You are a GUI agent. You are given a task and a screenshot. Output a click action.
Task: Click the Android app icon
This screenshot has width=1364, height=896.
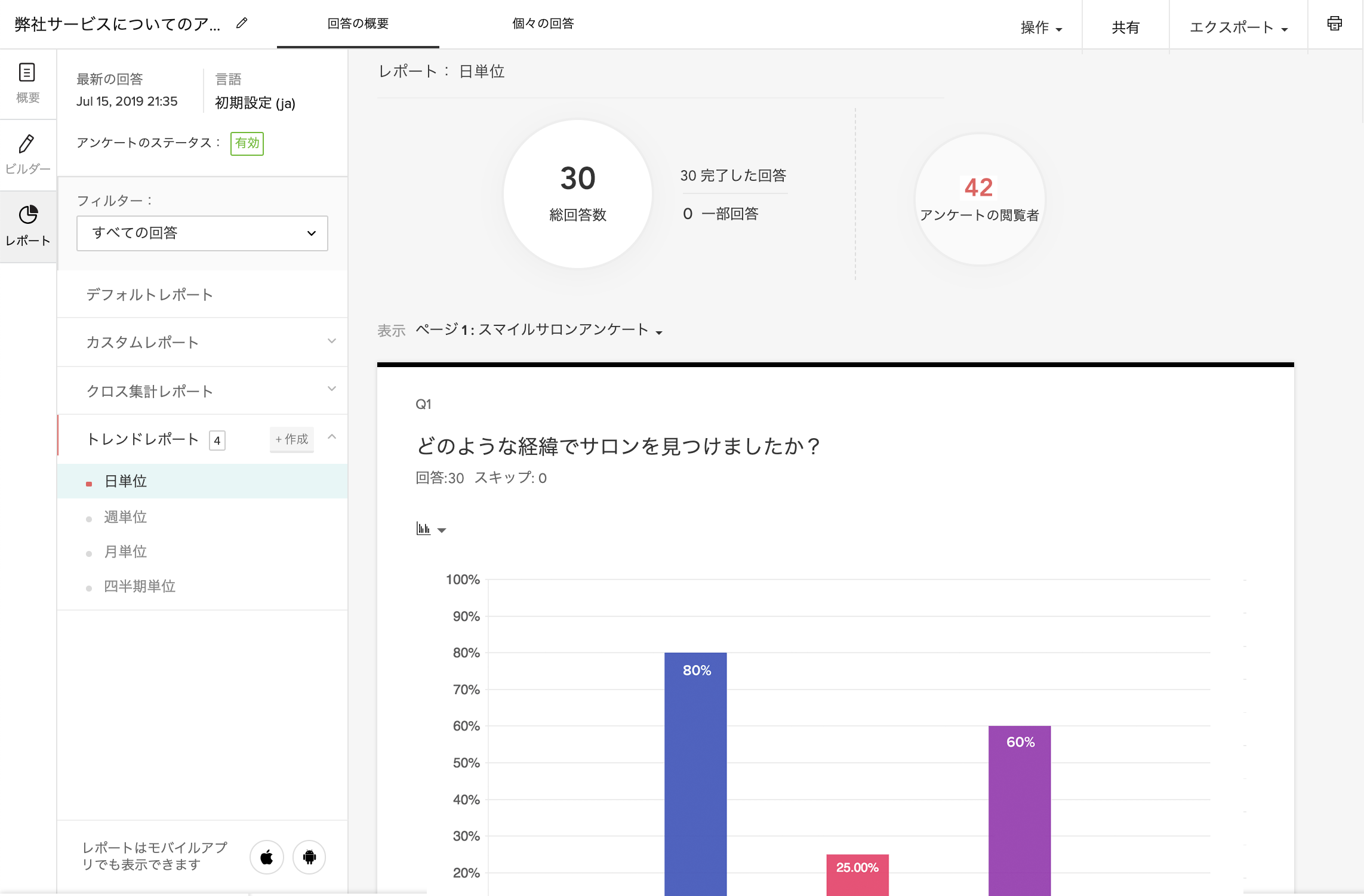[309, 857]
